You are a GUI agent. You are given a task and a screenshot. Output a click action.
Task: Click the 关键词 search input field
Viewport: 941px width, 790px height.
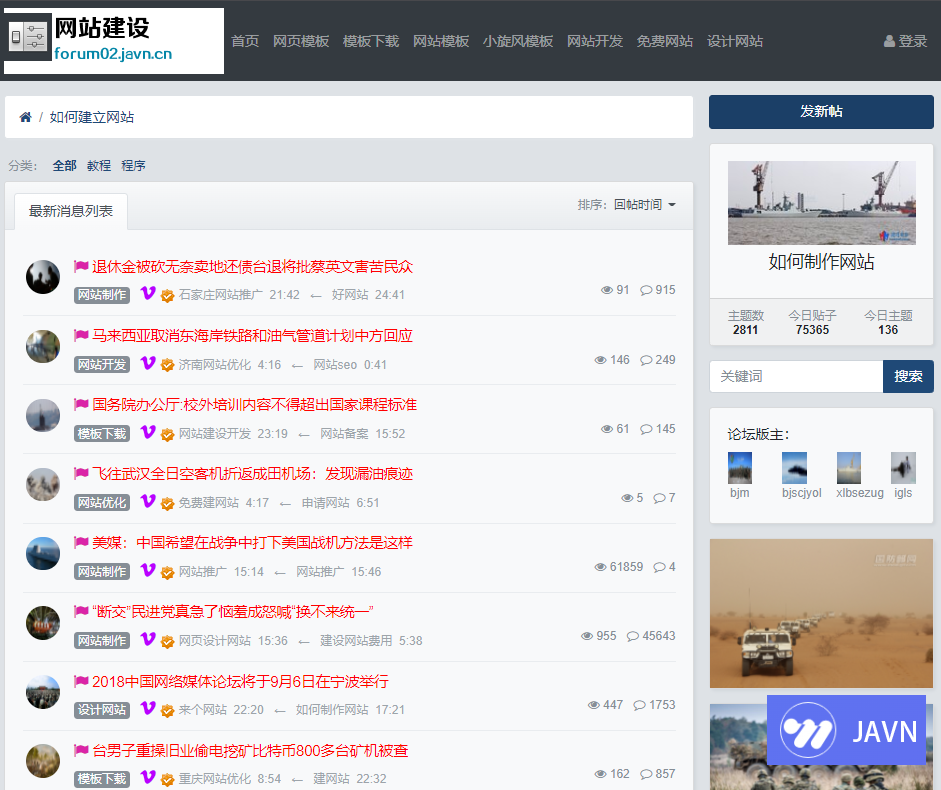pos(796,376)
